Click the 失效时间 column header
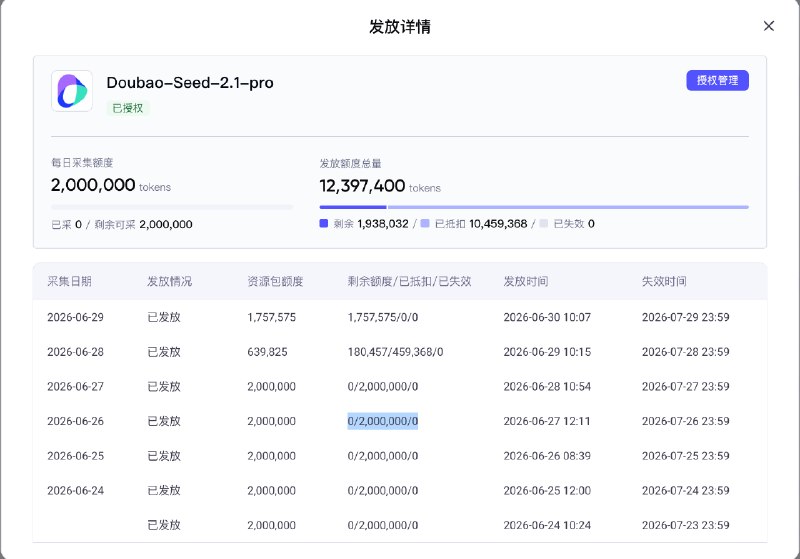800x559 pixels. [x=664, y=282]
